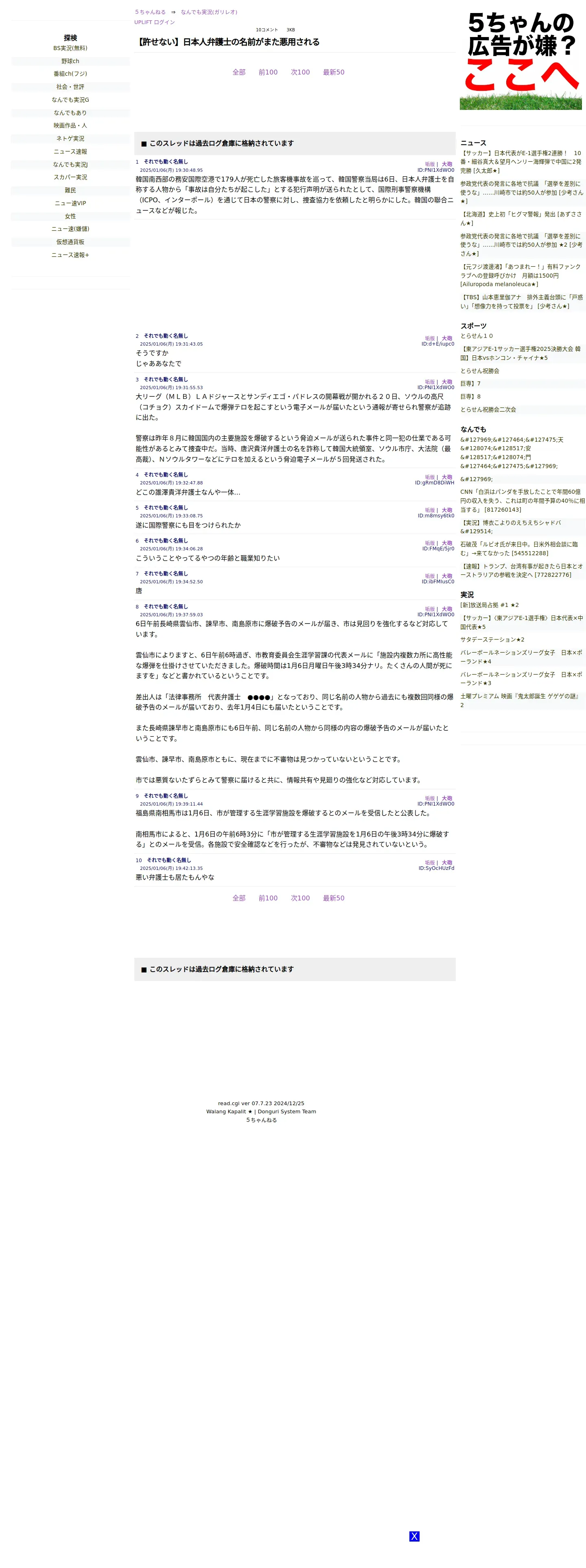Viewport: 586px width, 1568px height.
Task: Open とらせん１０ in the sports list
Action: (x=477, y=336)
